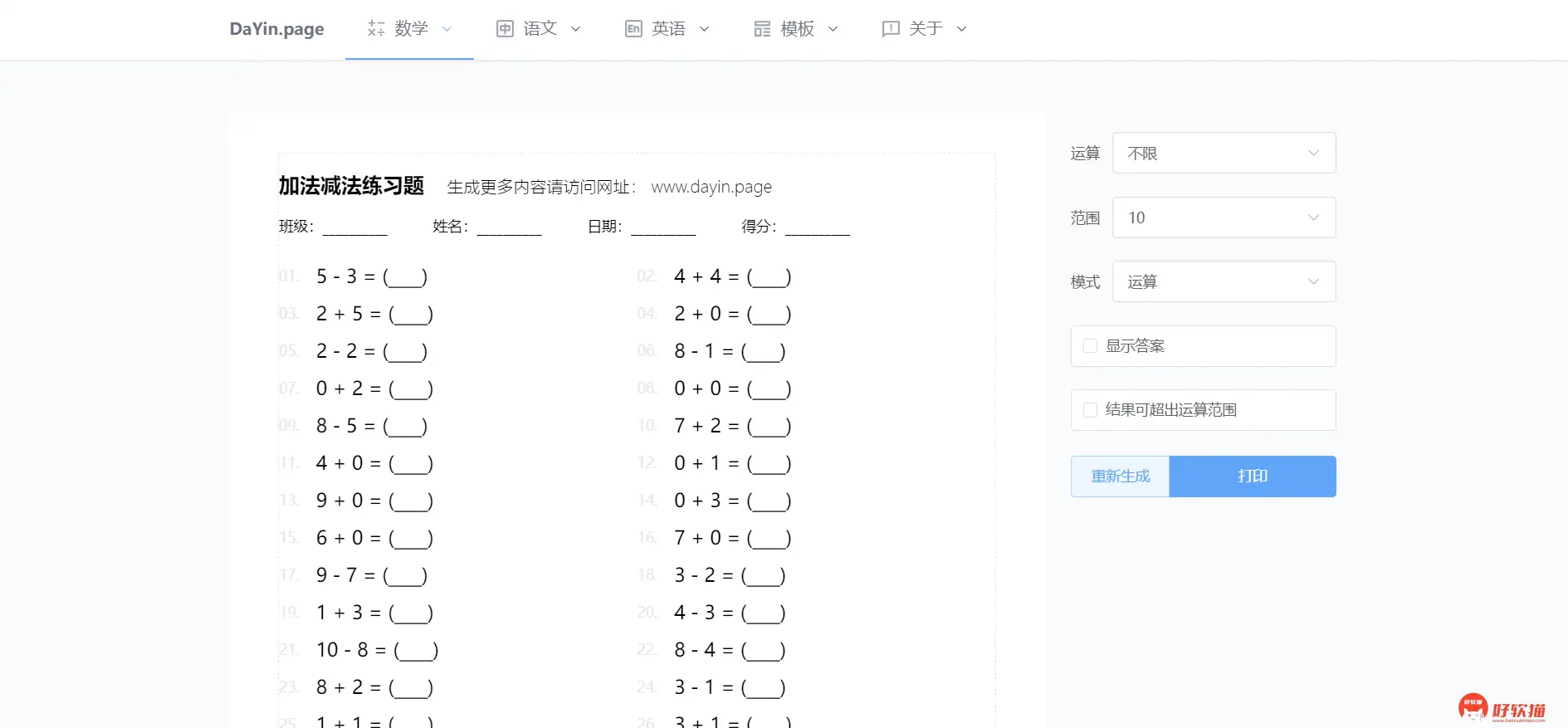Click problem 07: 0 + 2 =

coord(374,388)
